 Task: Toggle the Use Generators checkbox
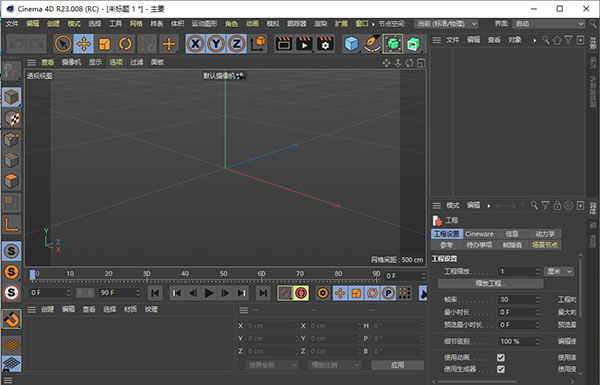501,369
